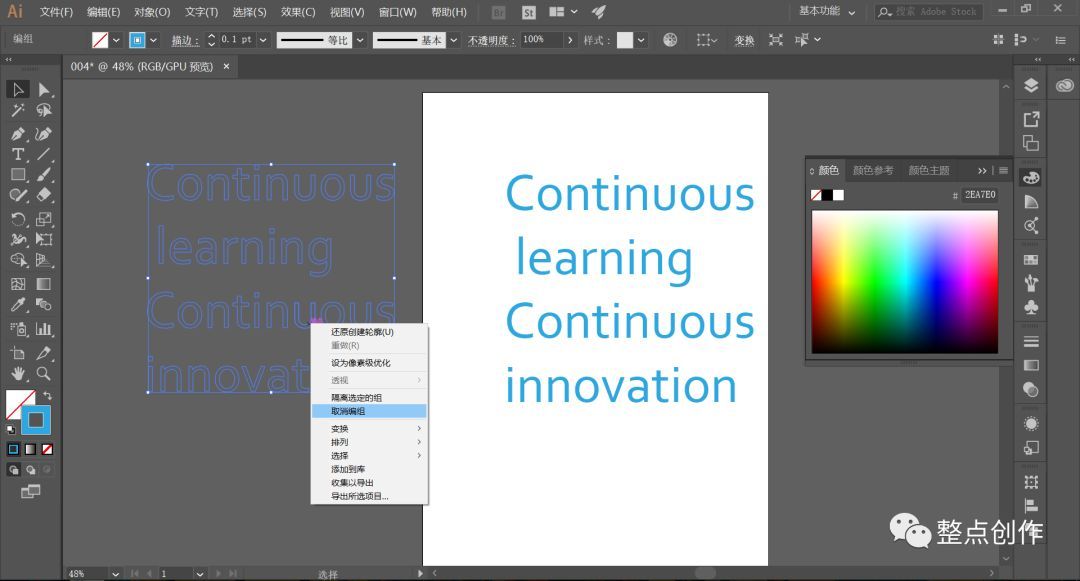Set paint mode to Gradient

click(30, 450)
